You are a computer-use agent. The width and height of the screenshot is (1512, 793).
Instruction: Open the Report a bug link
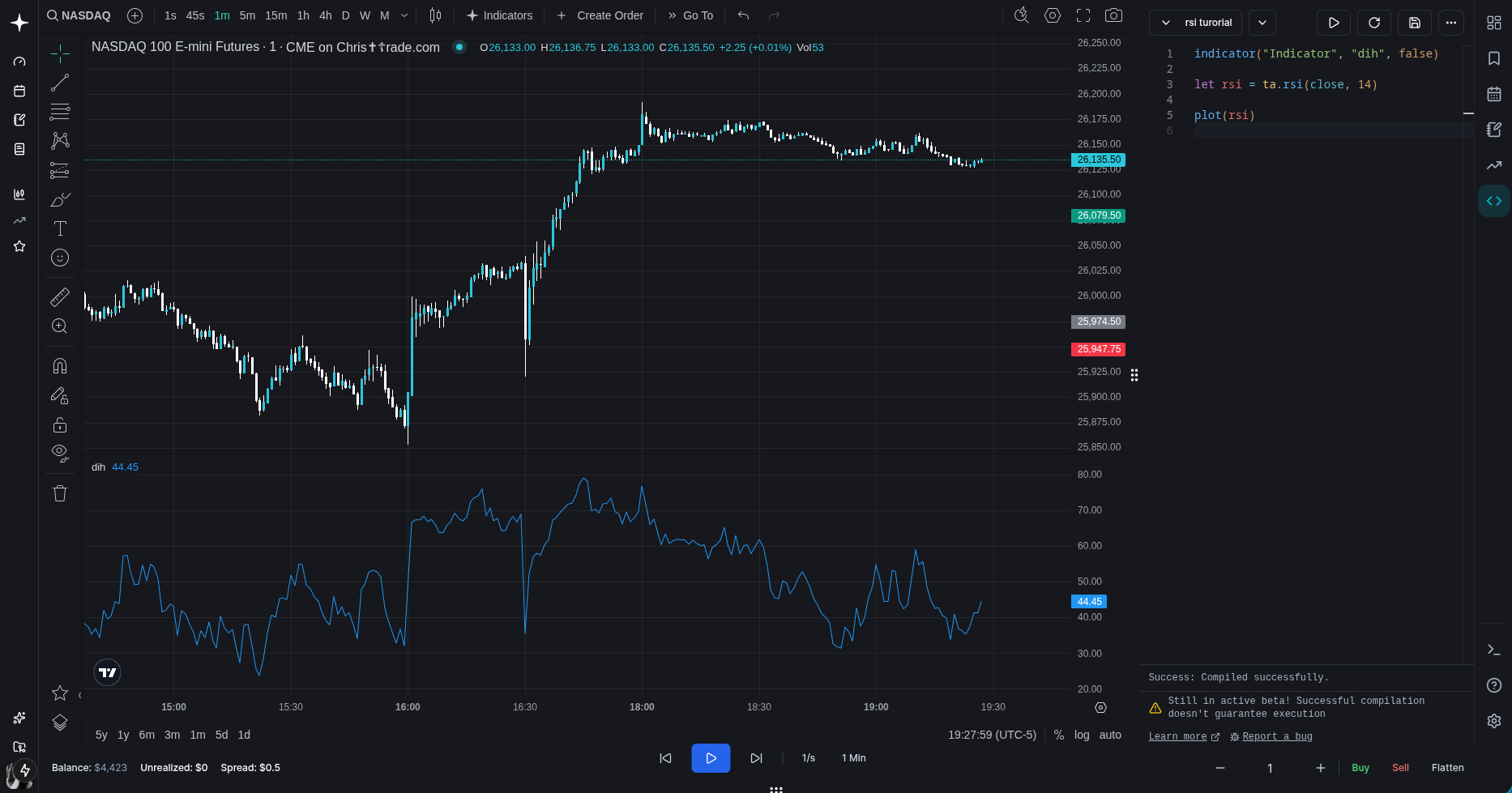click(x=1276, y=736)
